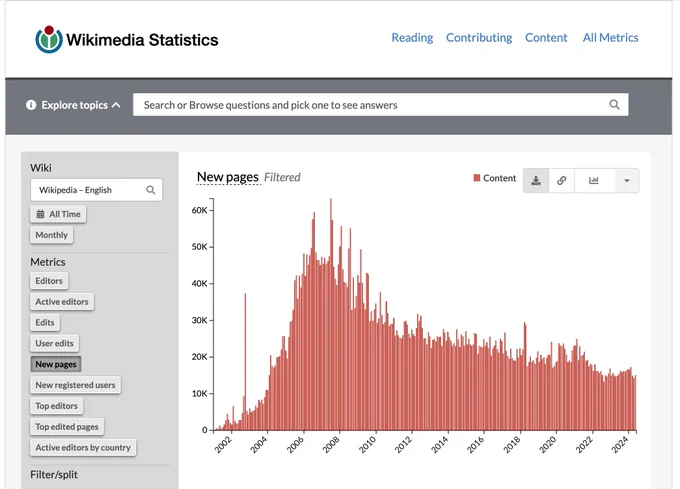Click the Metrics heading

click(48, 262)
